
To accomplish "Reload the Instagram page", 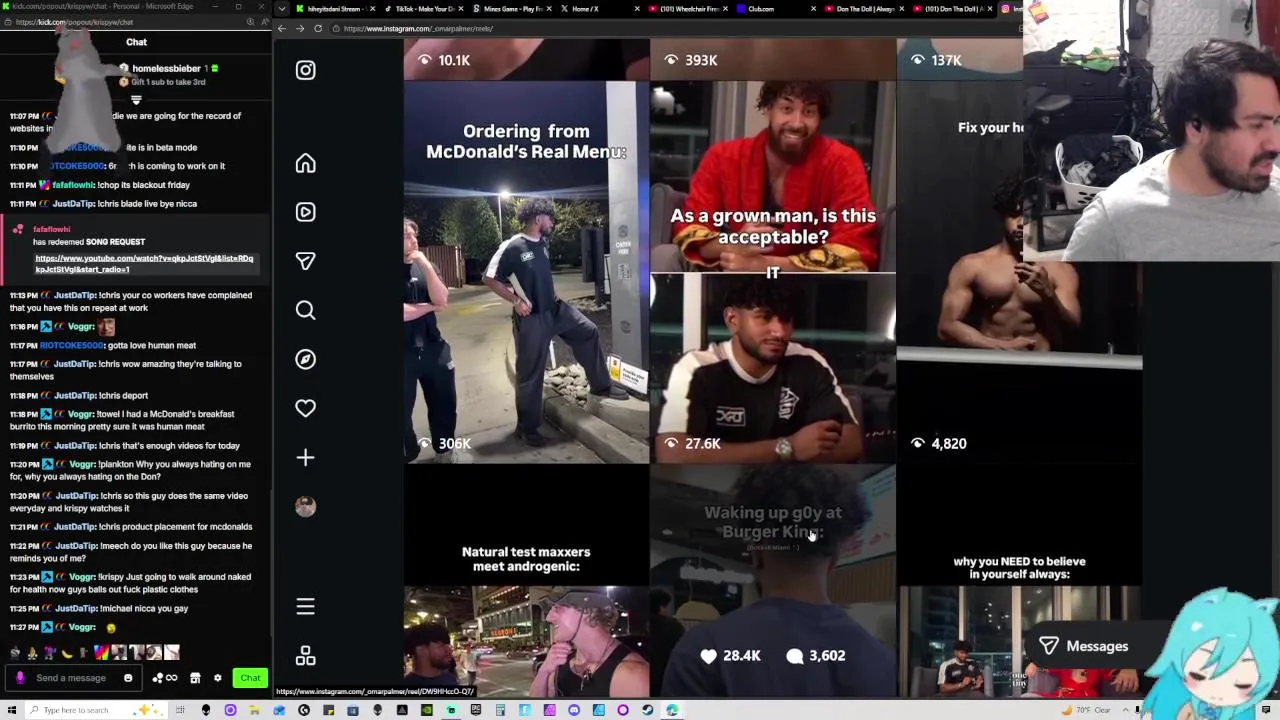I will 318,28.
